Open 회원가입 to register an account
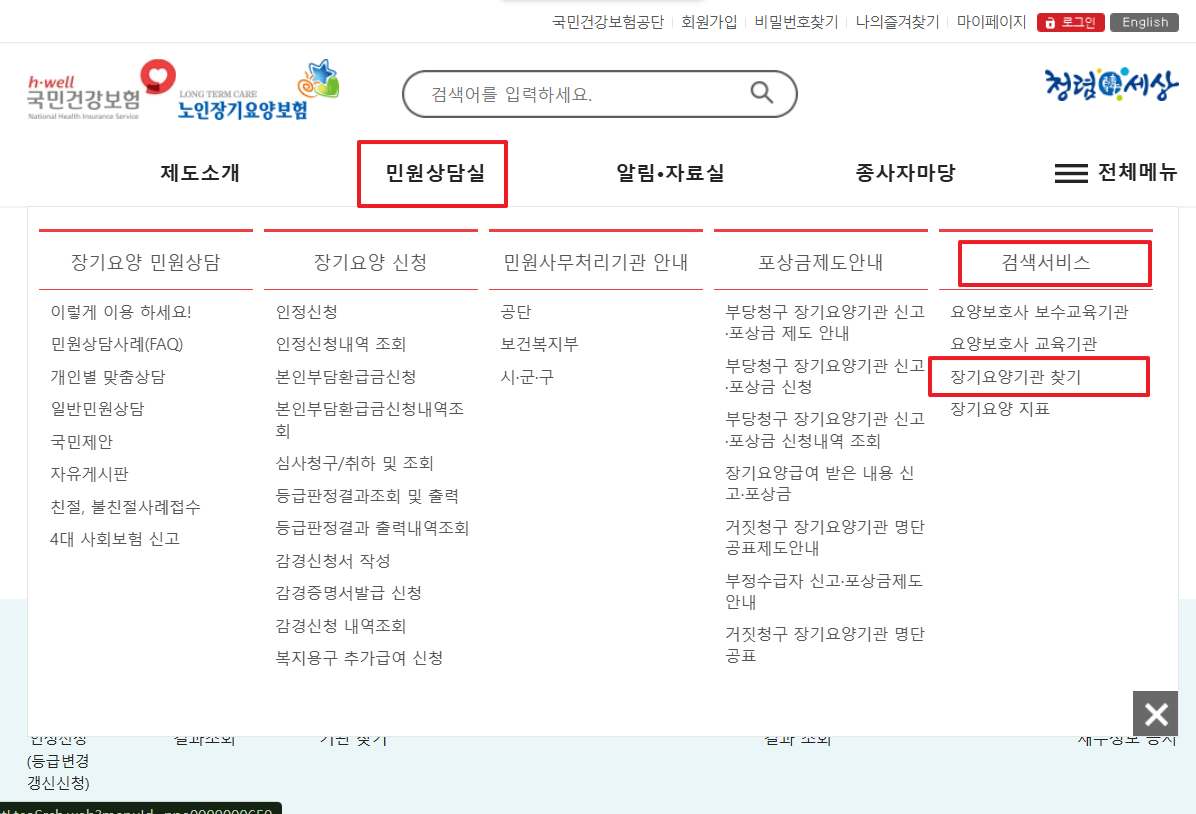The image size is (1196, 814). coord(710,21)
